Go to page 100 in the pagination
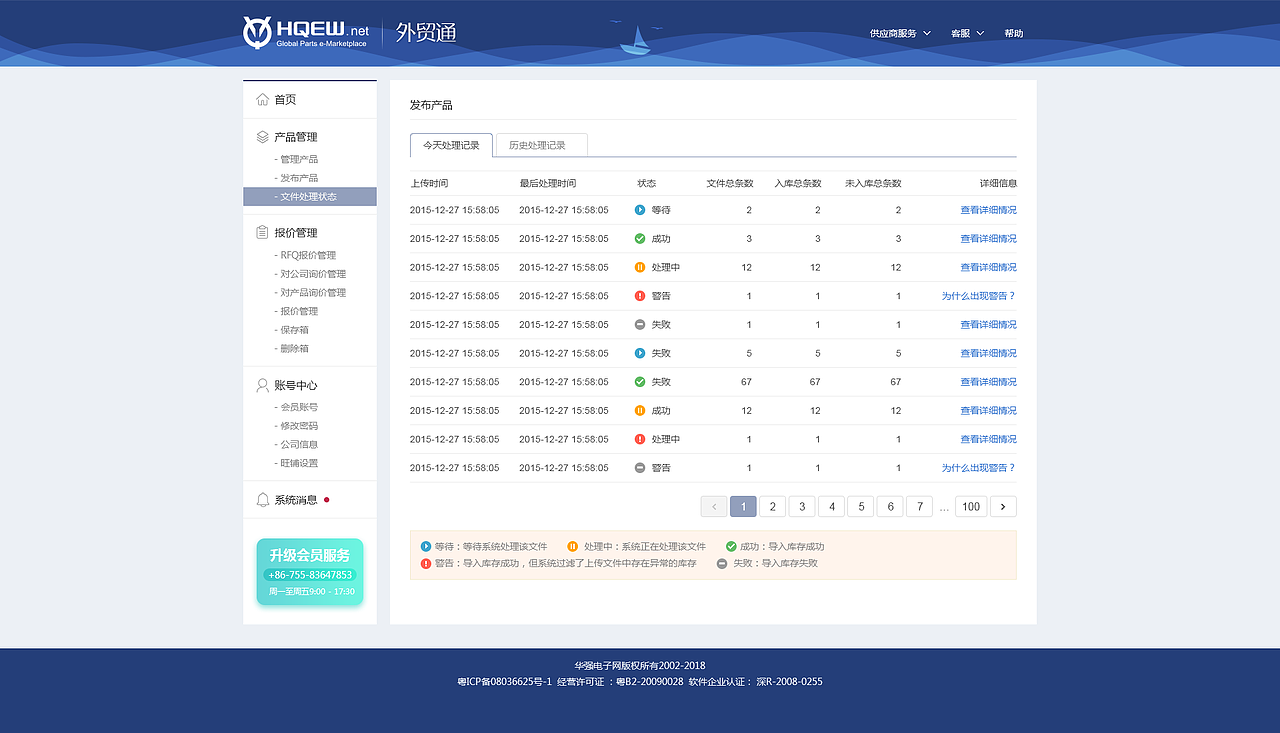The height and width of the screenshot is (733, 1280). click(x=970, y=506)
